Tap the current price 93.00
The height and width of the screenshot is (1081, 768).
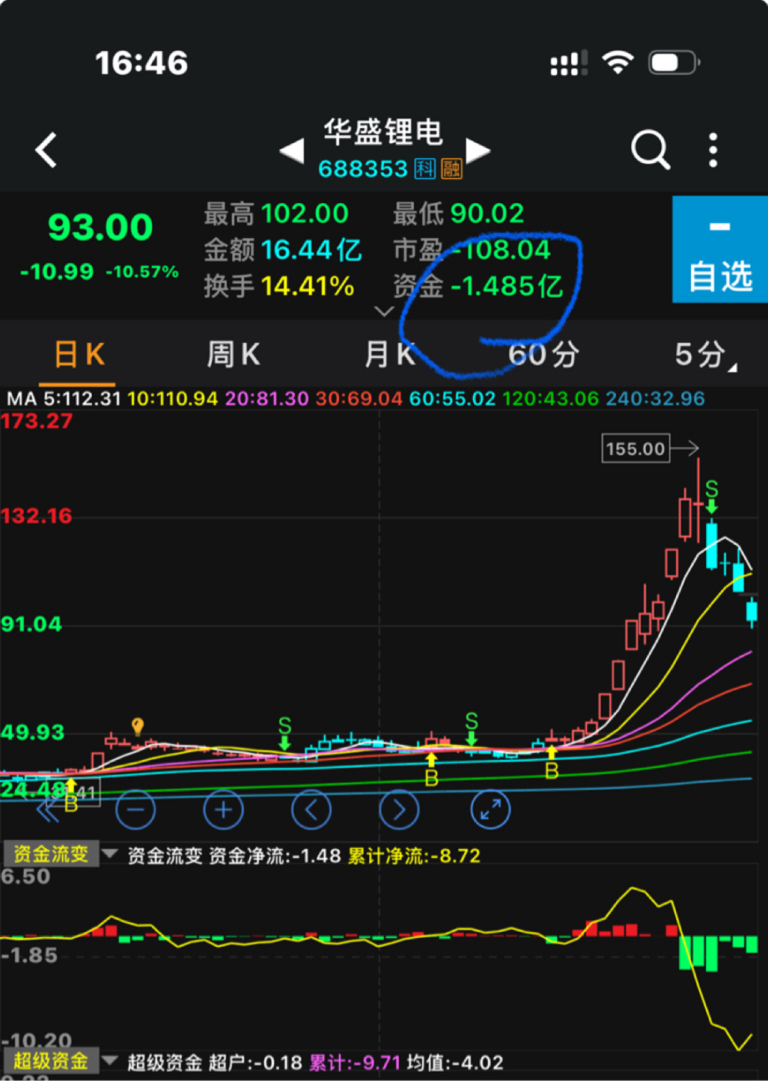[x=101, y=227]
